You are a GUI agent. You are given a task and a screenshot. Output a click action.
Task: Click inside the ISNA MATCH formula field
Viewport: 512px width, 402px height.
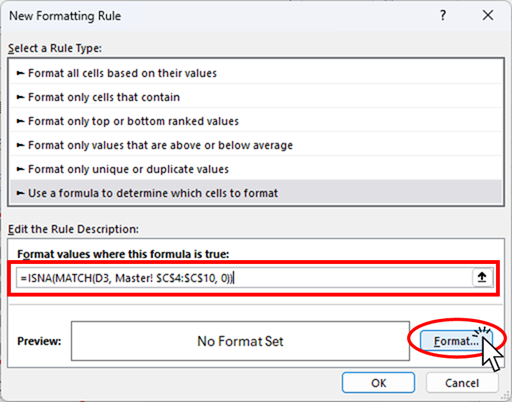(x=244, y=278)
